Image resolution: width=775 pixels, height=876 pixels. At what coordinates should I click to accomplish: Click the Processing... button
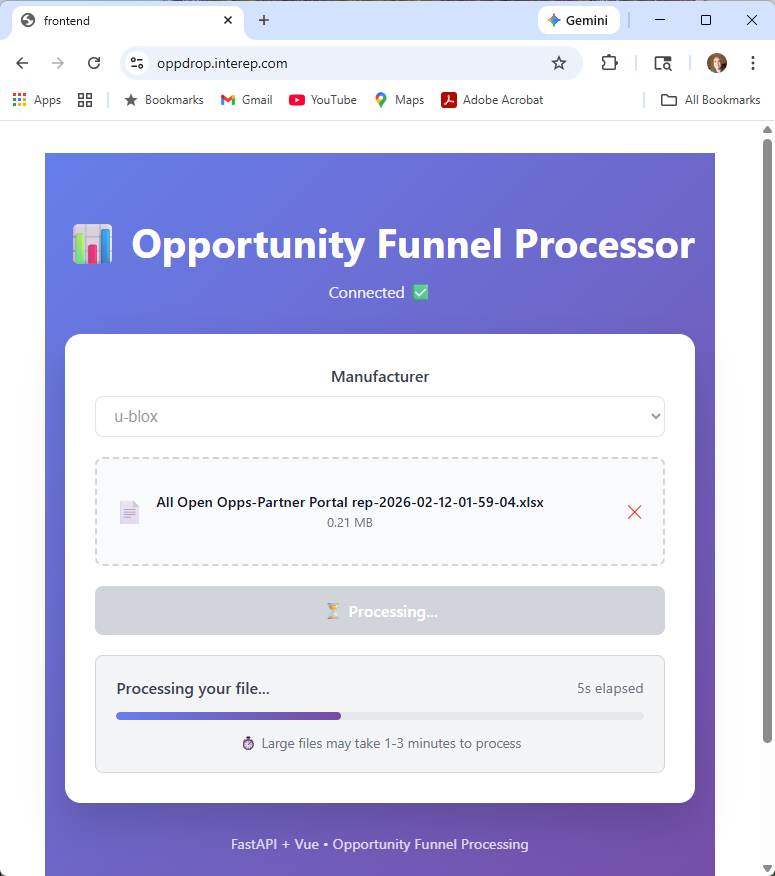(380, 611)
